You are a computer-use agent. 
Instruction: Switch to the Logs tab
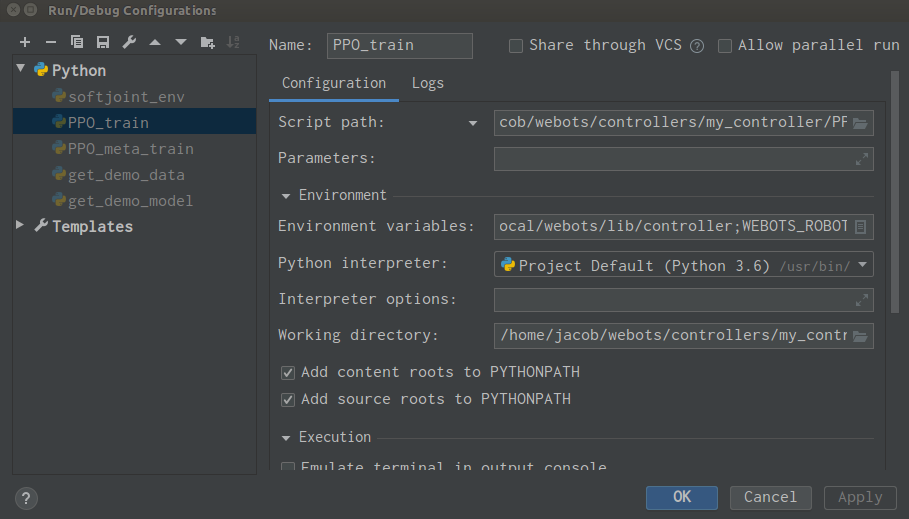(x=427, y=83)
